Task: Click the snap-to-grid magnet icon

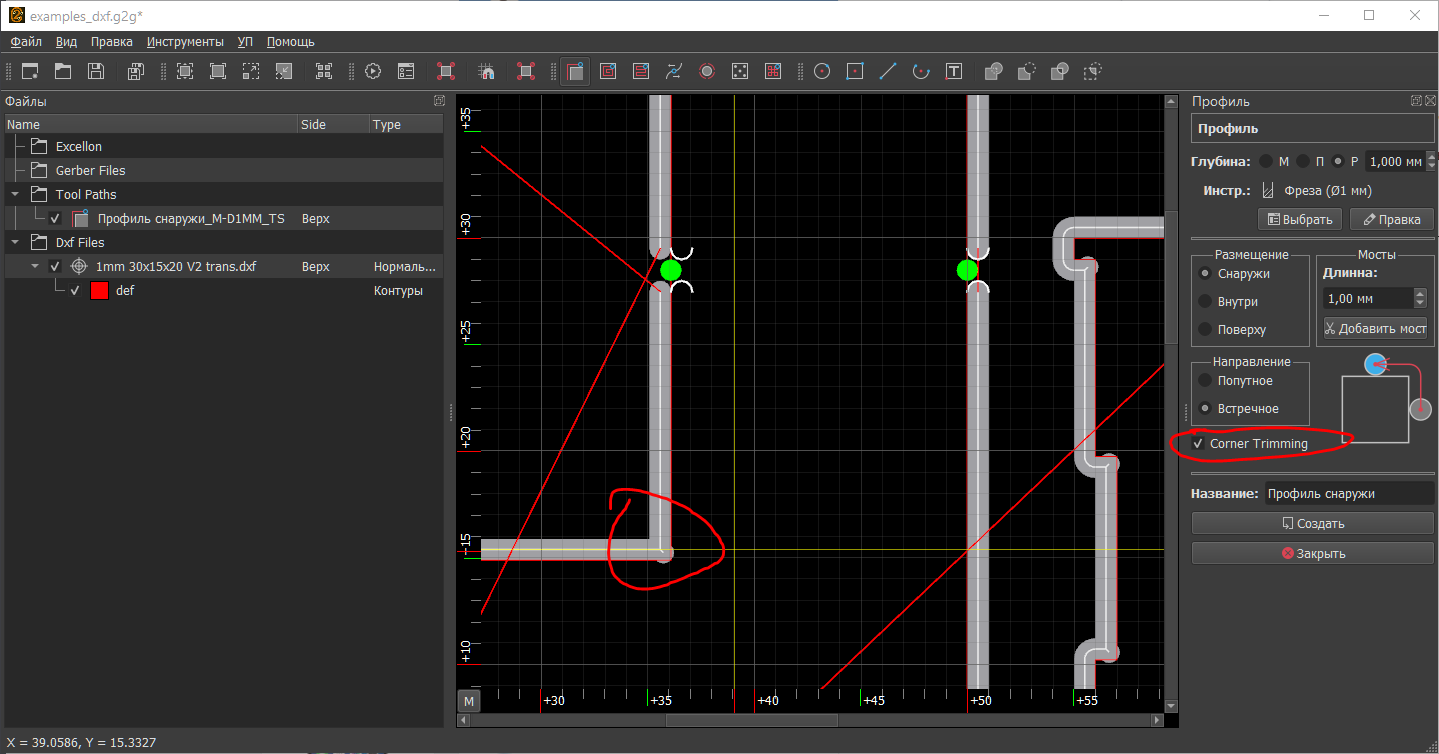Action: 487,71
